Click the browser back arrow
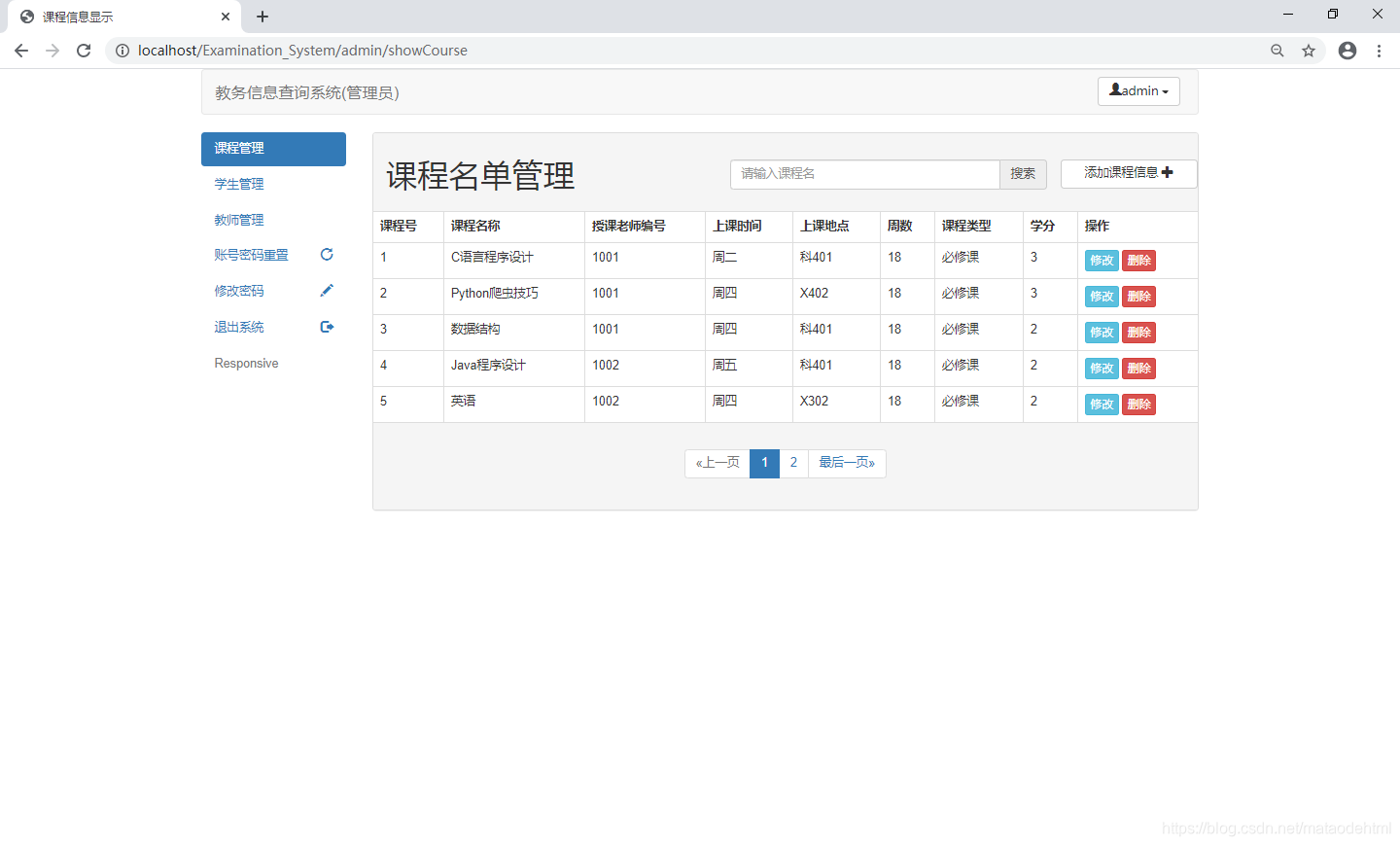The image size is (1400, 846). pos(21,51)
